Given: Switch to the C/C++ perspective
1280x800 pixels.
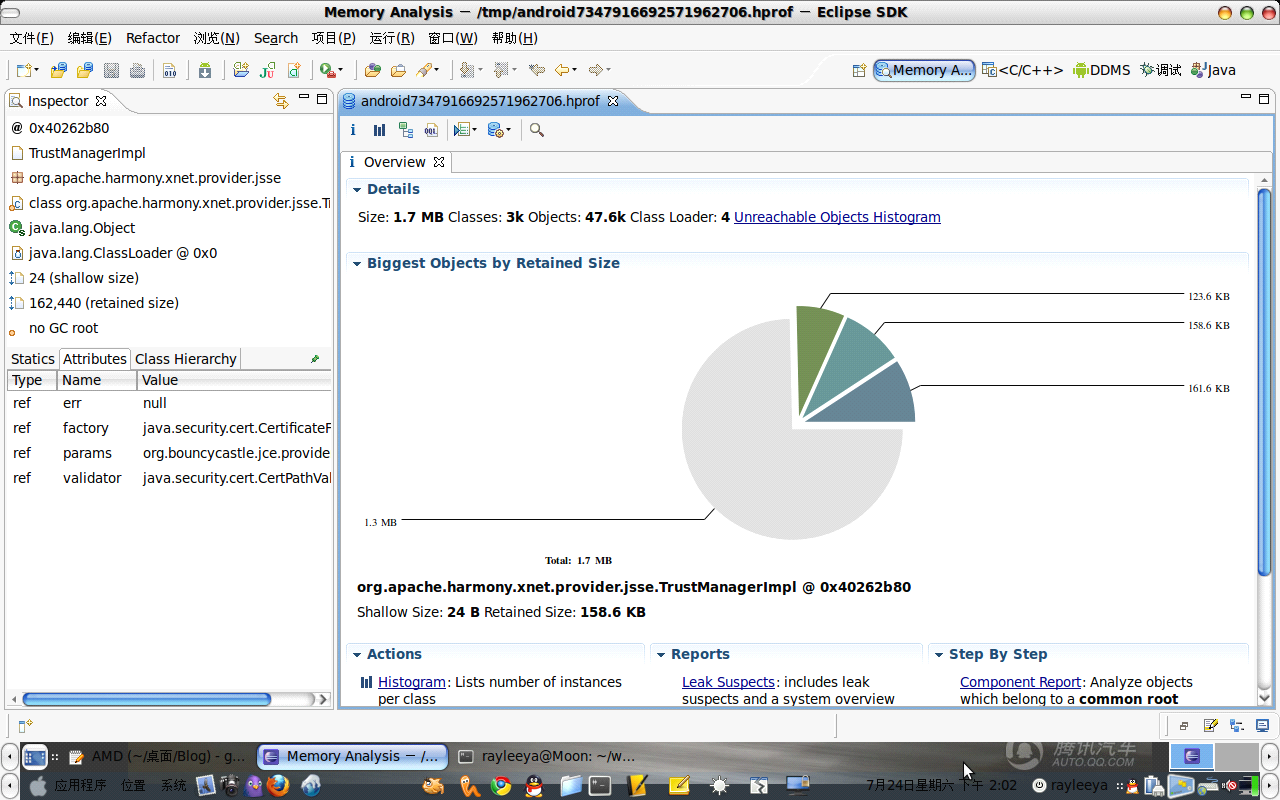Looking at the screenshot, I should (1022, 70).
